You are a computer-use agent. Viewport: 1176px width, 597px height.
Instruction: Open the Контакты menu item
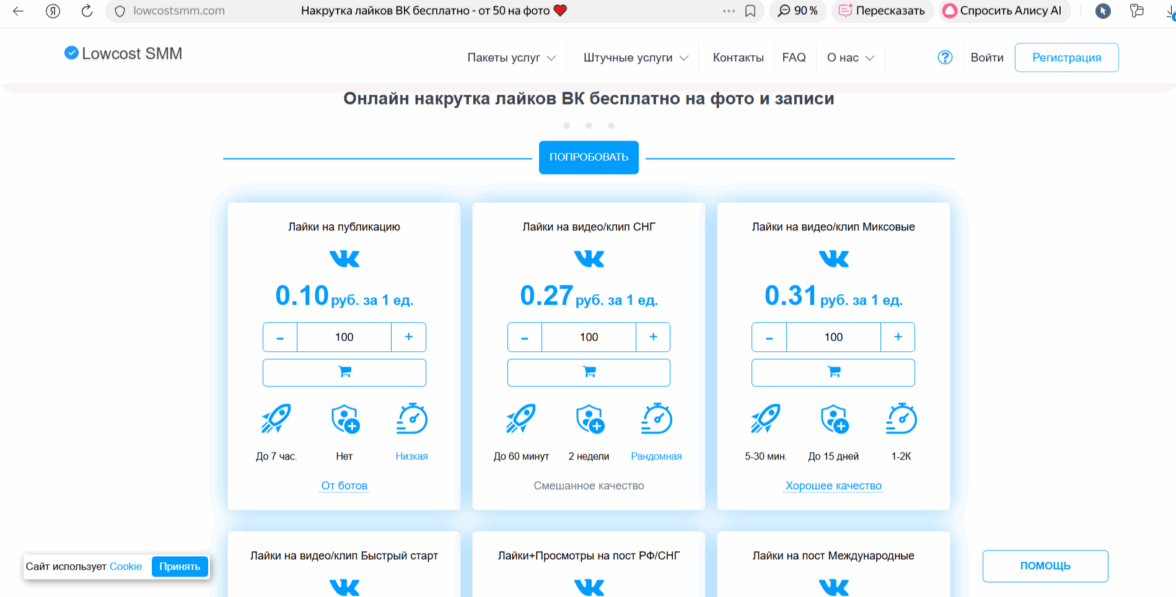(738, 58)
